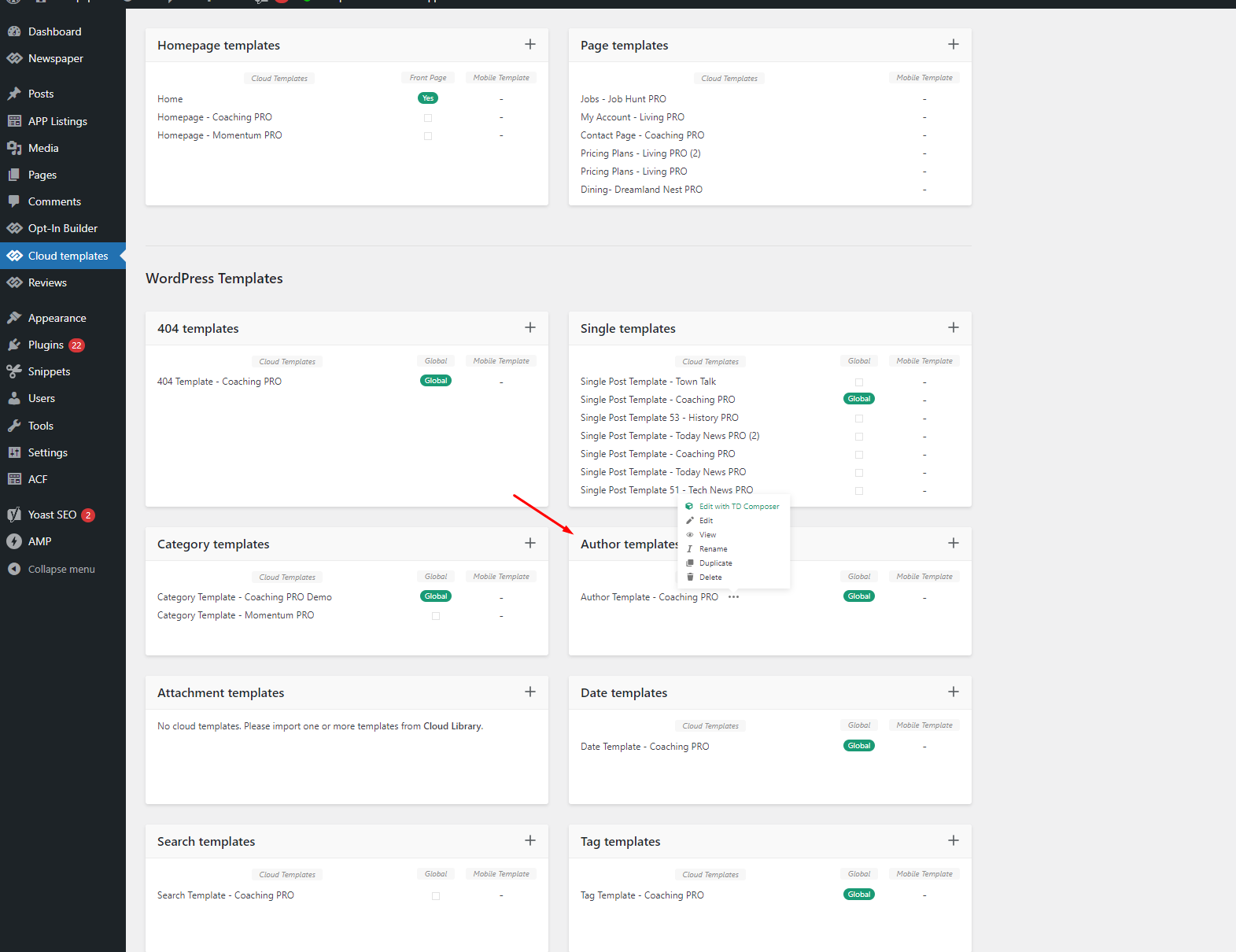This screenshot has width=1236, height=952.
Task: Make Category Template - Momentum PRO global
Action: click(436, 616)
